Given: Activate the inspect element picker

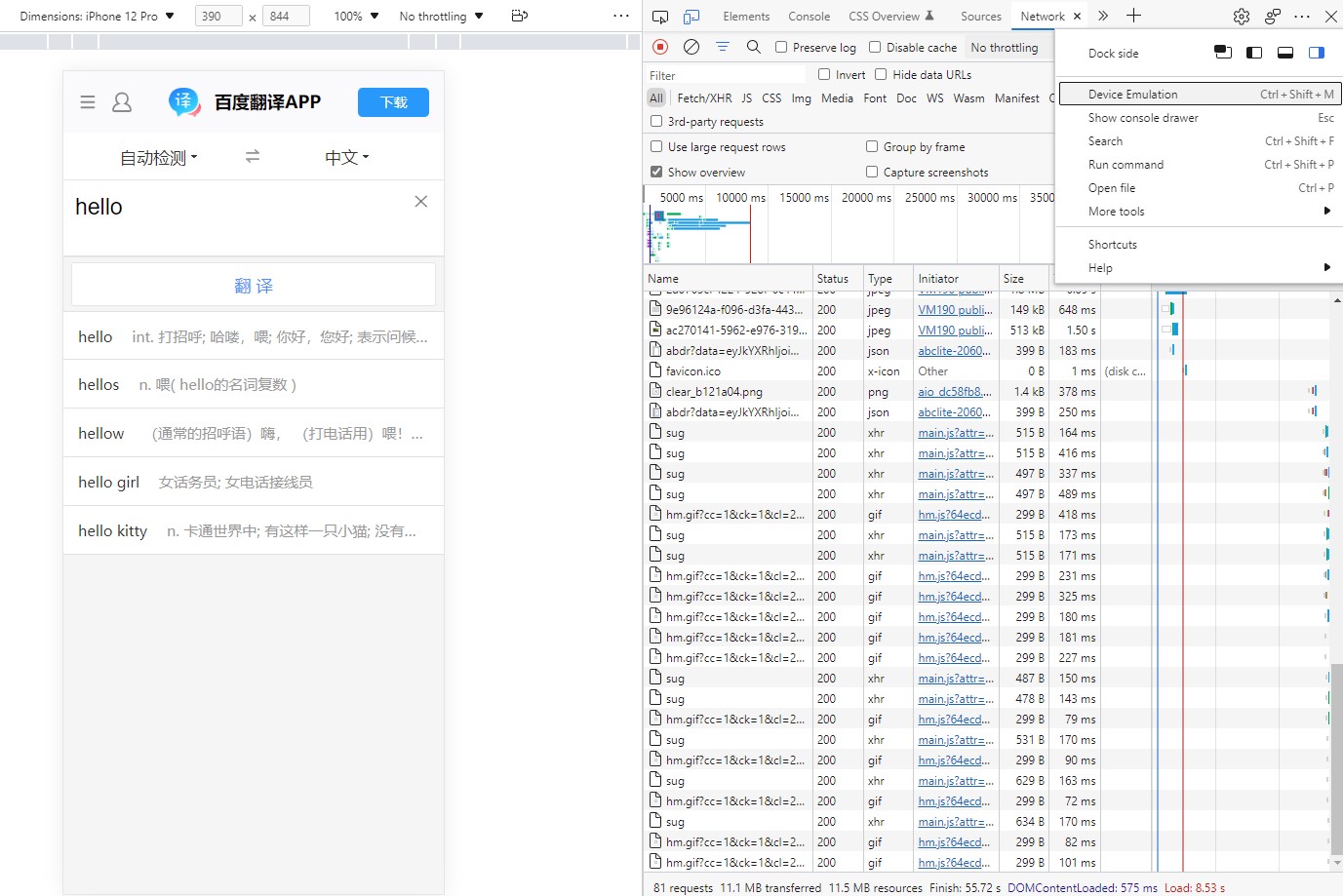Looking at the screenshot, I should click(660, 17).
